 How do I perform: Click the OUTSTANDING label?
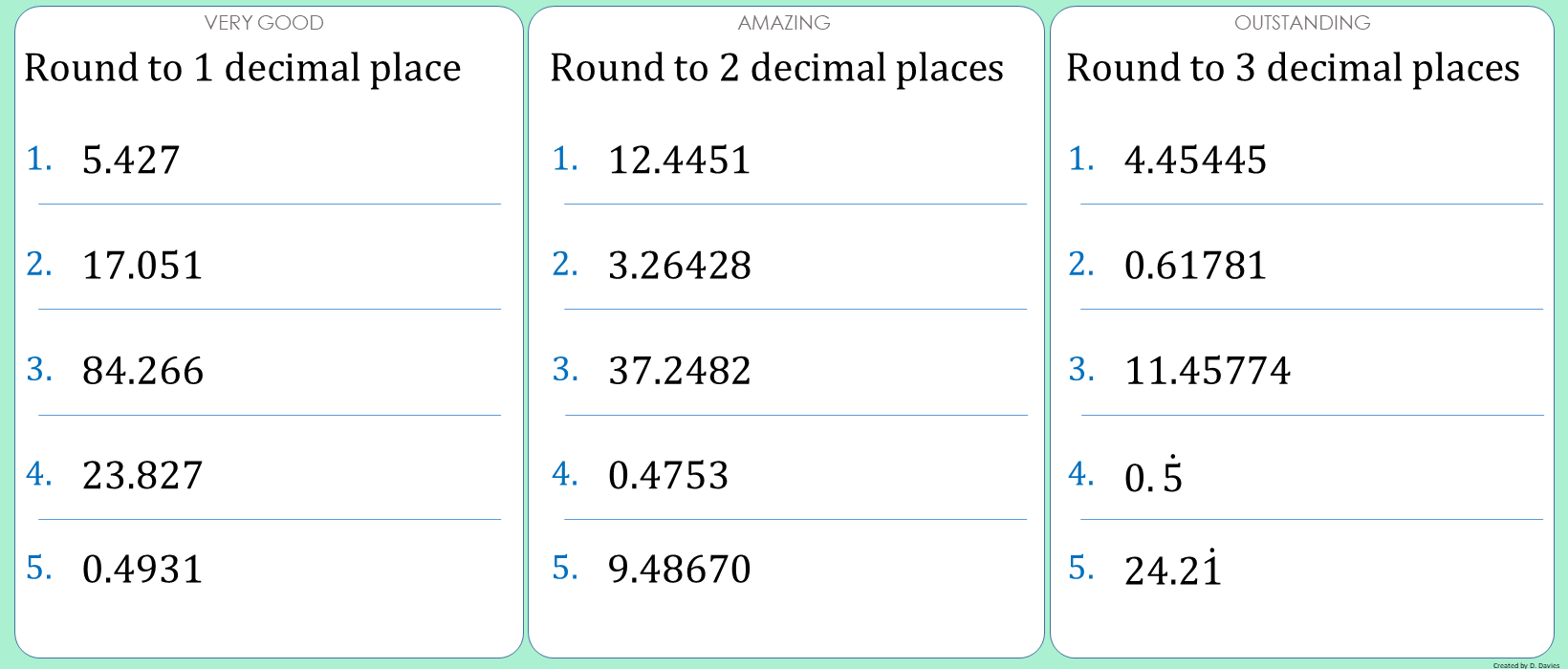click(1302, 23)
